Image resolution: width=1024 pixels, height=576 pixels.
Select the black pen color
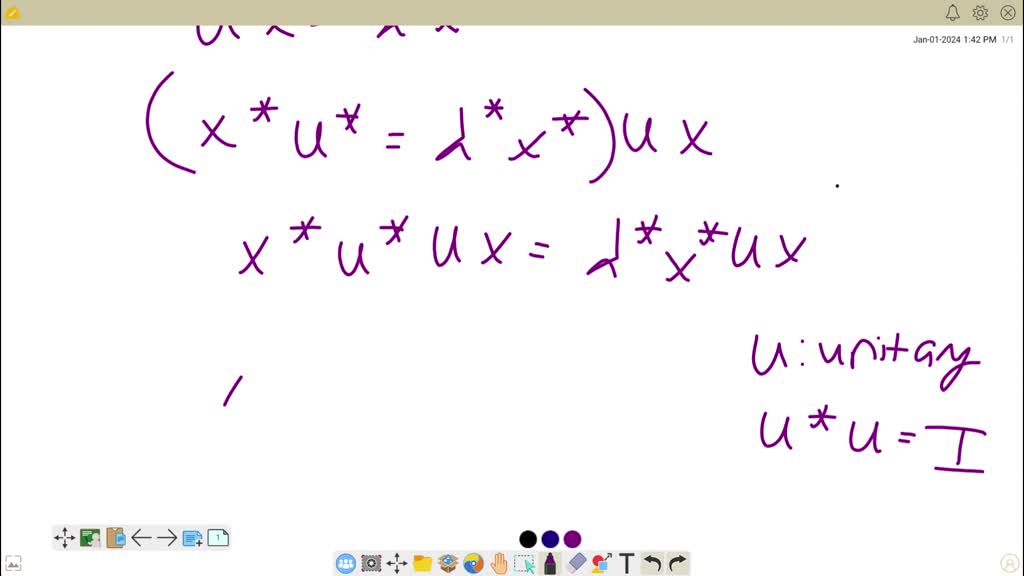point(527,539)
